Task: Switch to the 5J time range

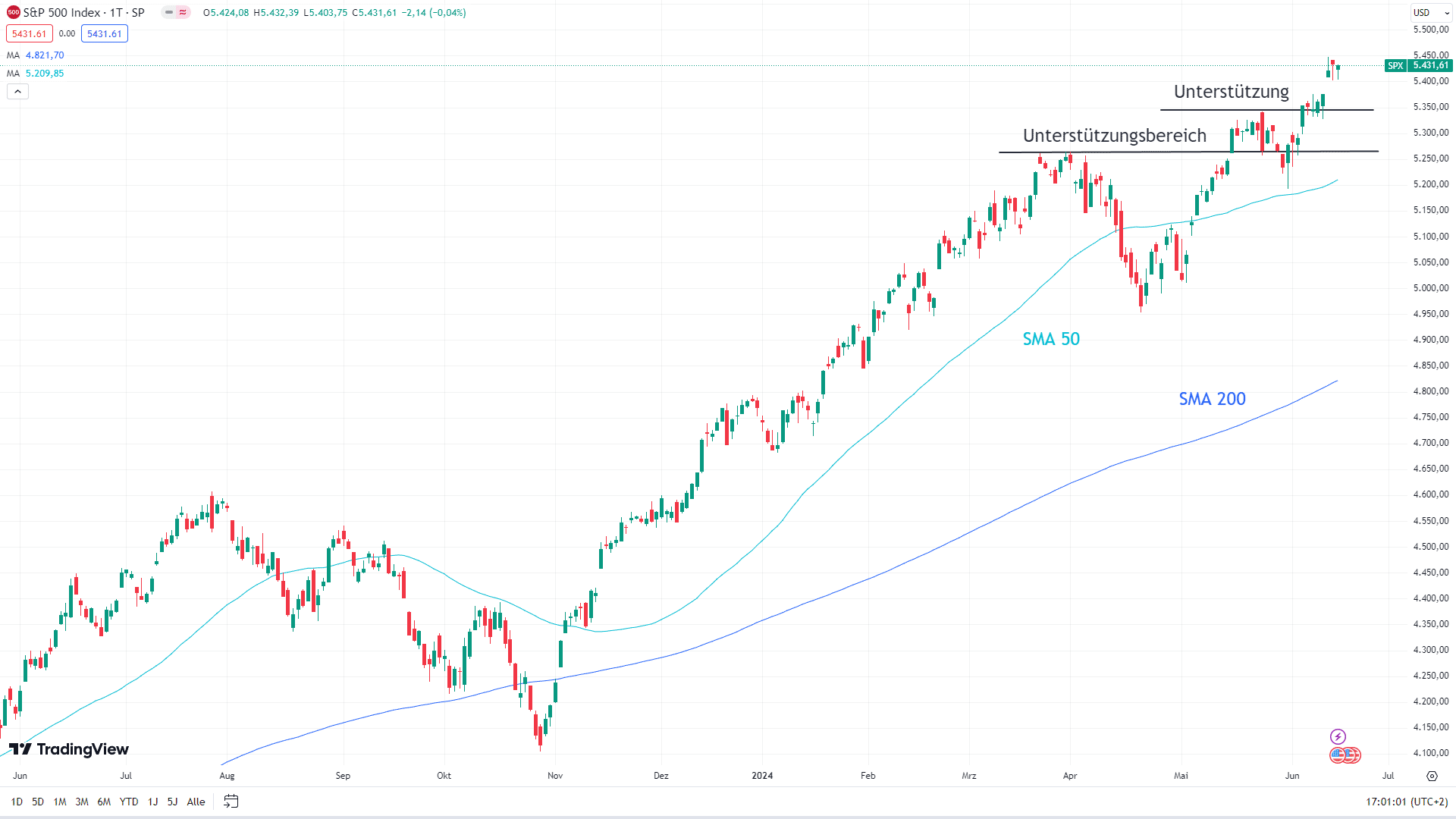Action: pyautogui.click(x=172, y=802)
